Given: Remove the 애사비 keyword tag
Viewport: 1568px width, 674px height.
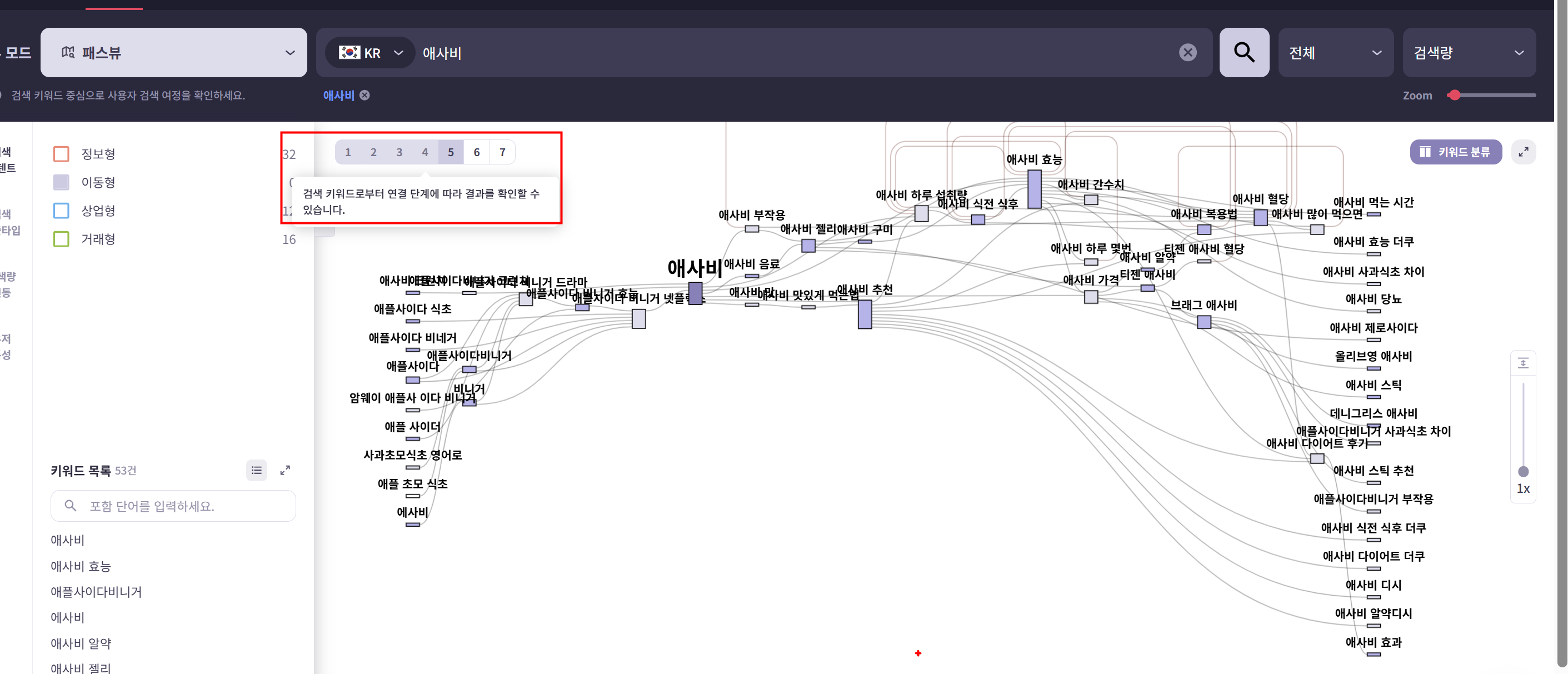Looking at the screenshot, I should tap(364, 96).
